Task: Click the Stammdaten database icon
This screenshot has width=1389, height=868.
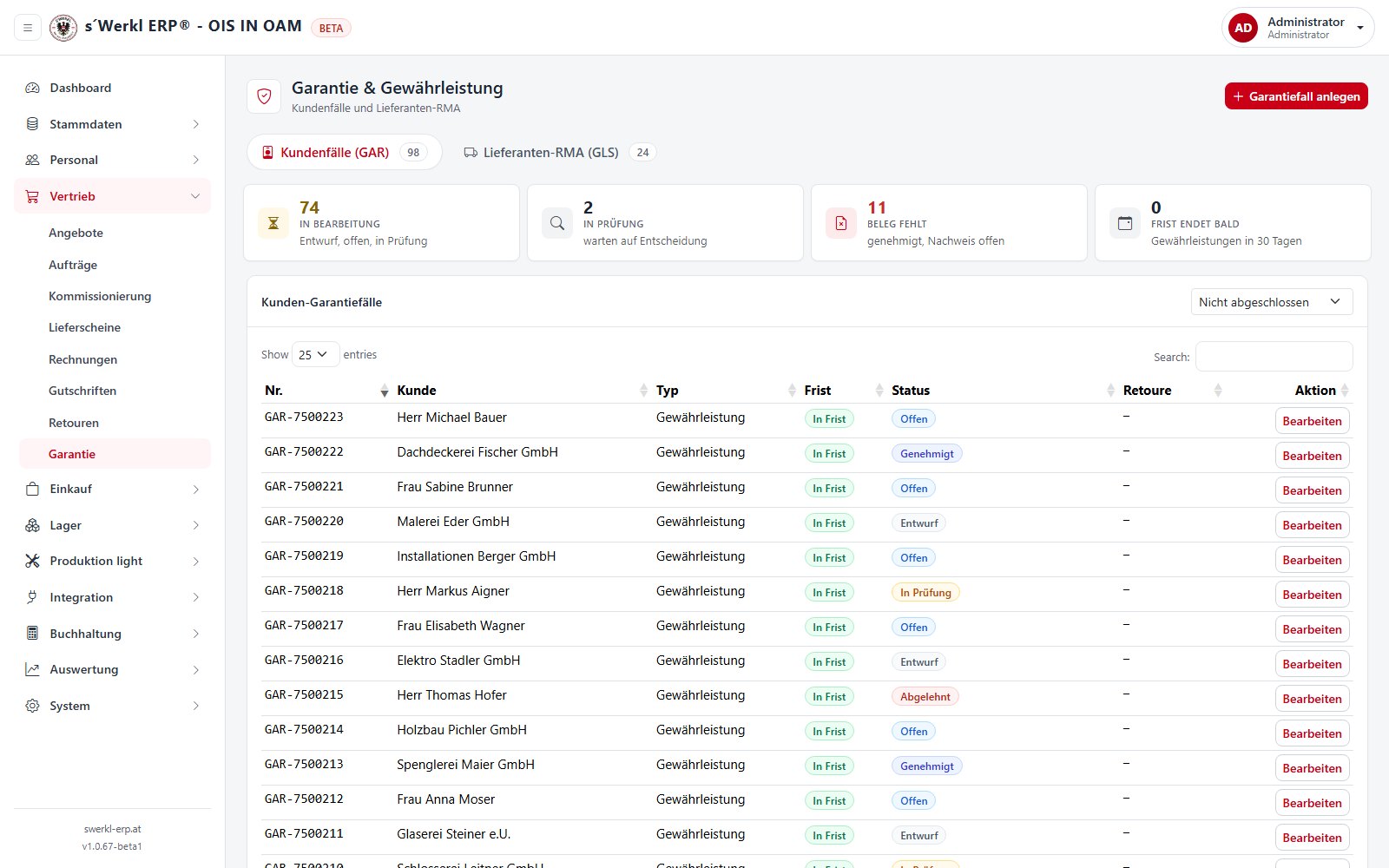Action: 32,124
